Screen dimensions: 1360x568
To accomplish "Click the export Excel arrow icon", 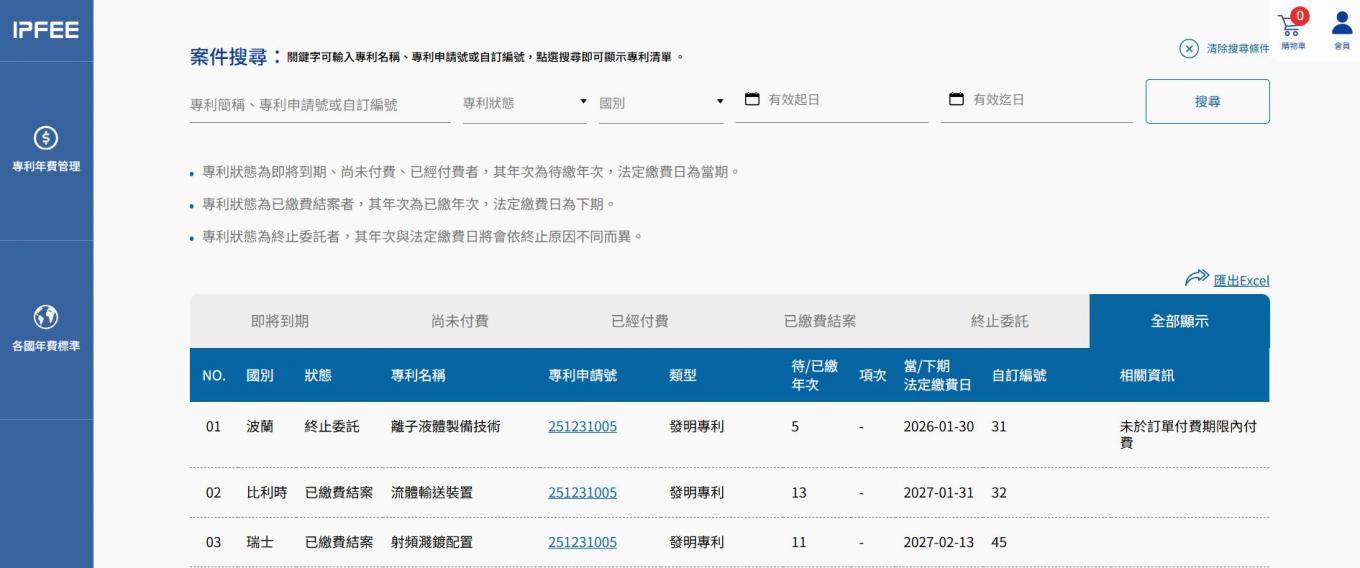I will click(x=1196, y=279).
